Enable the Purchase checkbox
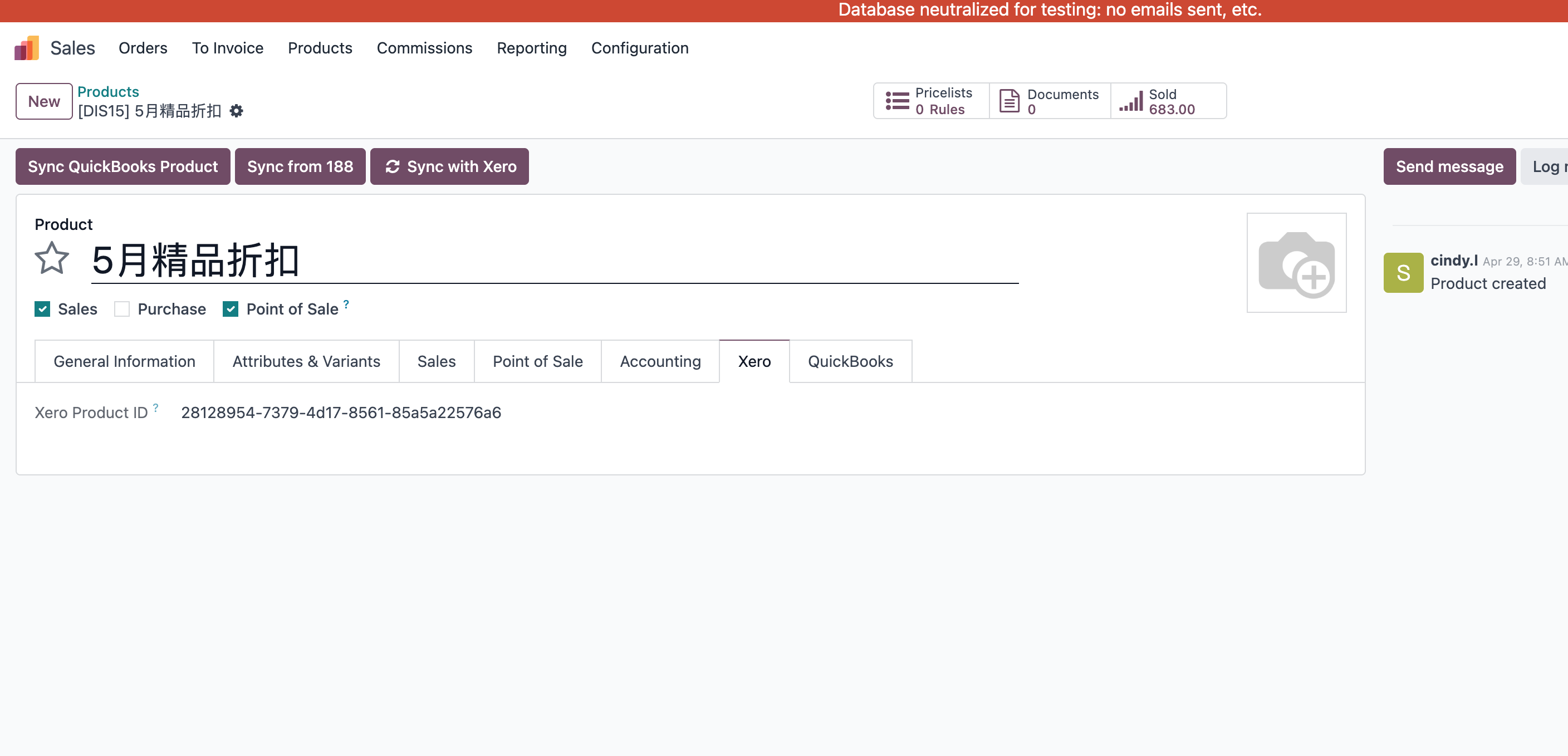The image size is (1568, 756). pyautogui.click(x=122, y=309)
